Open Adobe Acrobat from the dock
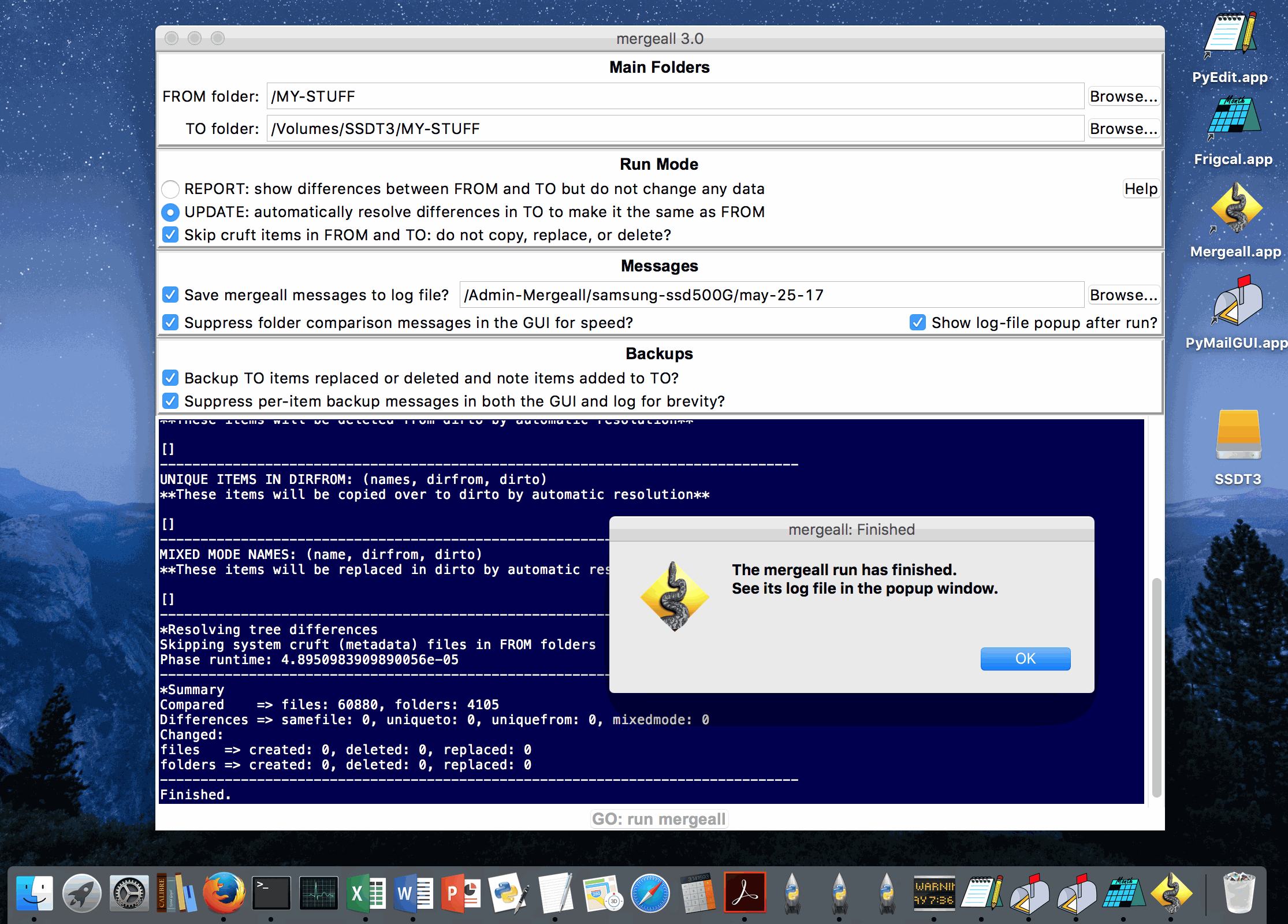The height and width of the screenshot is (924, 1288). click(744, 893)
